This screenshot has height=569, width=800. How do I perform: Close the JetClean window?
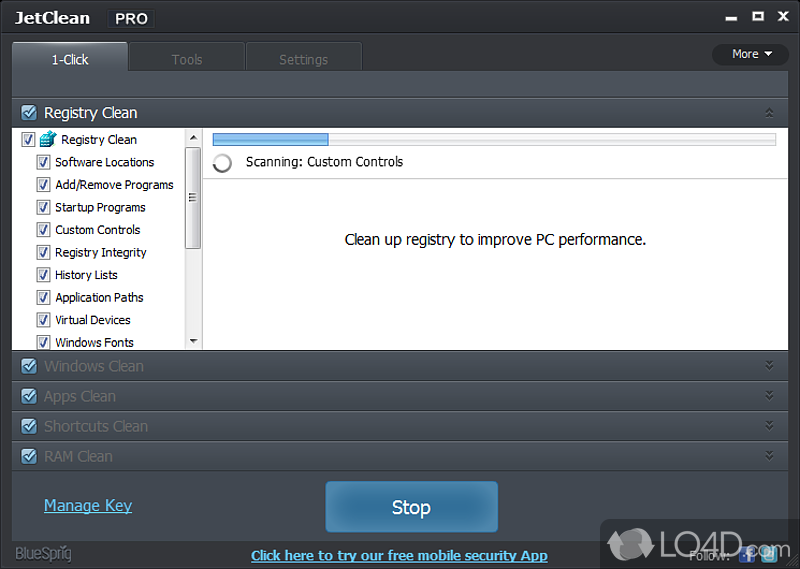click(783, 16)
